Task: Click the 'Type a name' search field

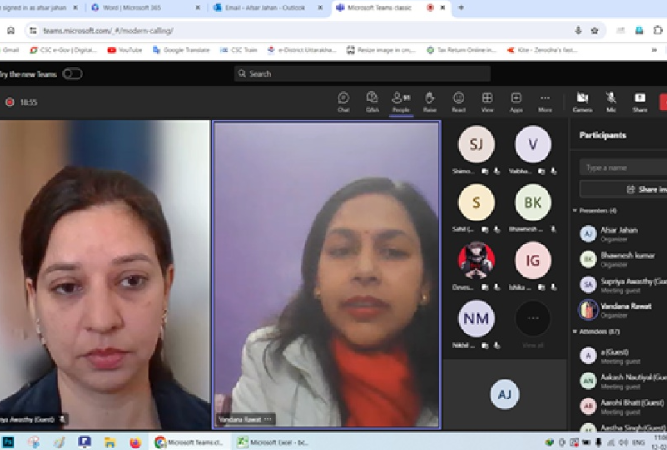Action: [x=624, y=168]
